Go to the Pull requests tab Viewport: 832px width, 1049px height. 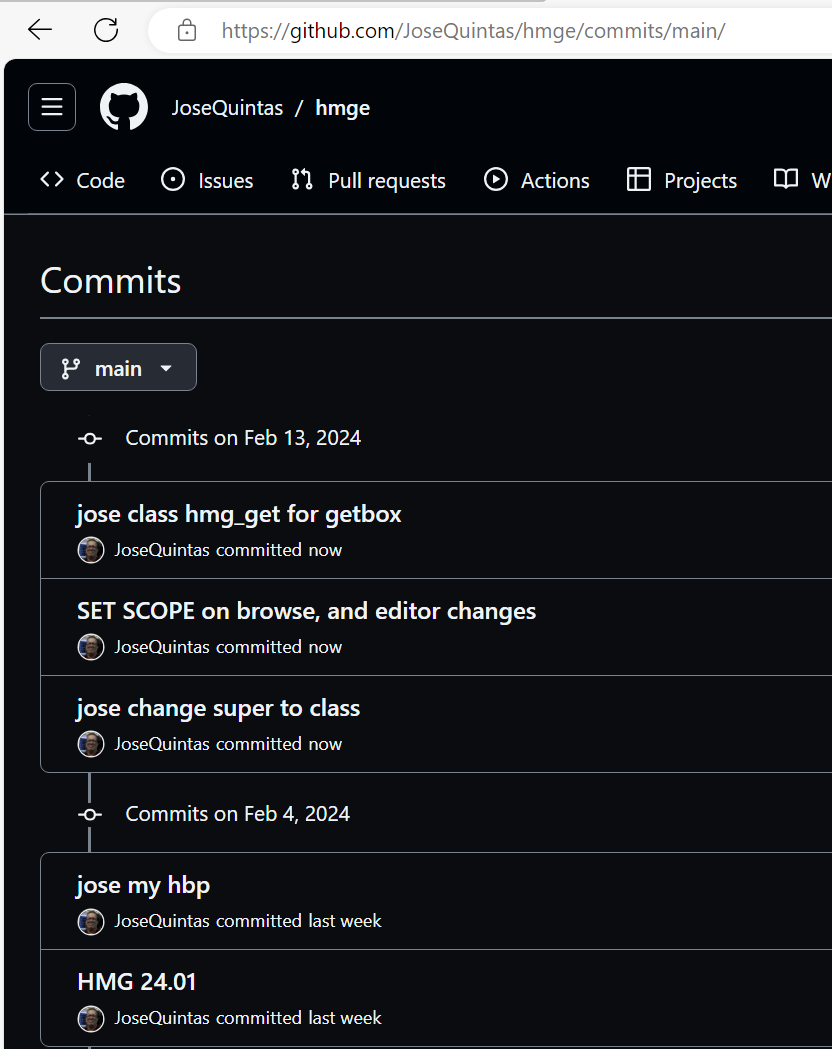tap(368, 180)
